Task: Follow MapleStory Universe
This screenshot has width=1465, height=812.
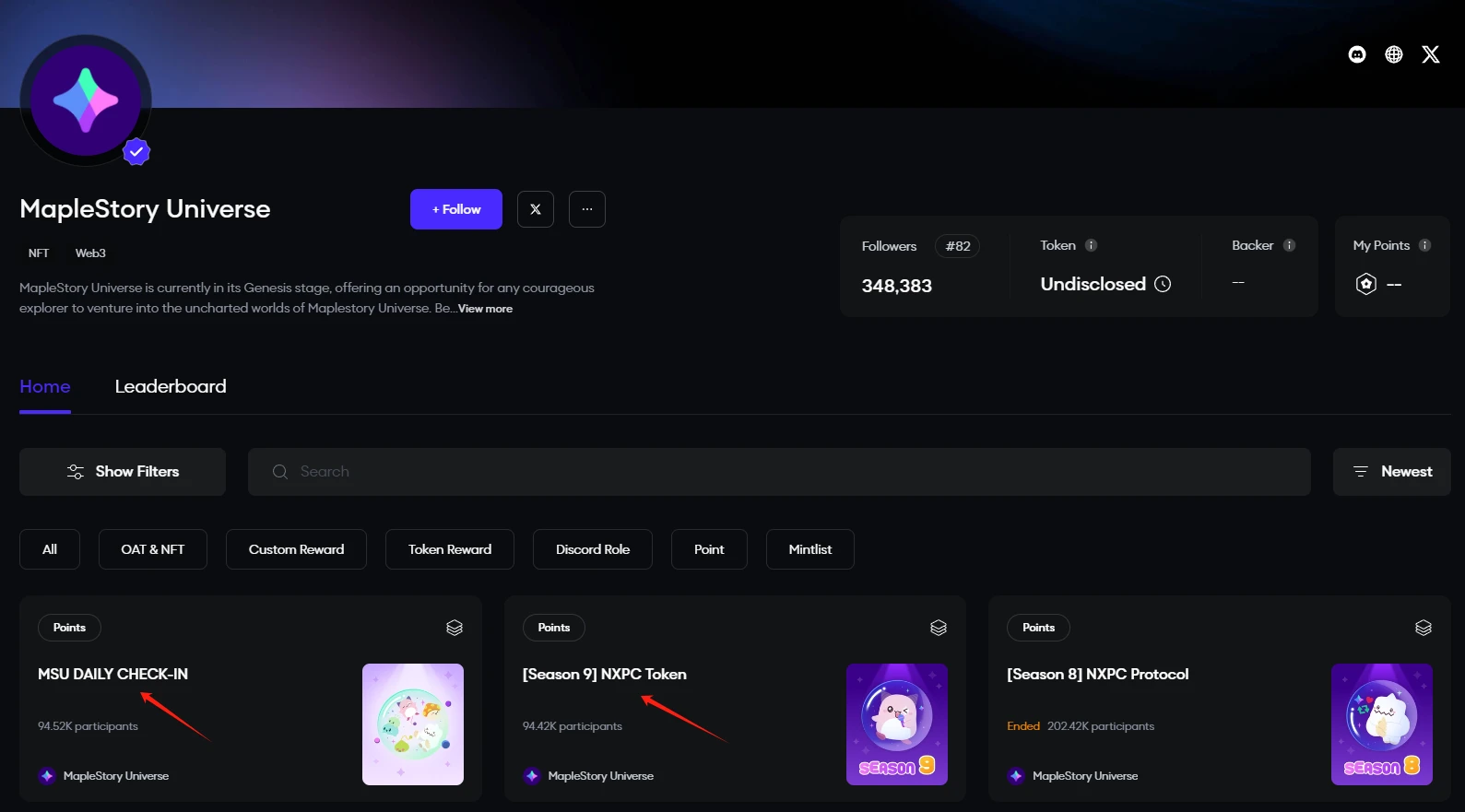Action: click(456, 209)
